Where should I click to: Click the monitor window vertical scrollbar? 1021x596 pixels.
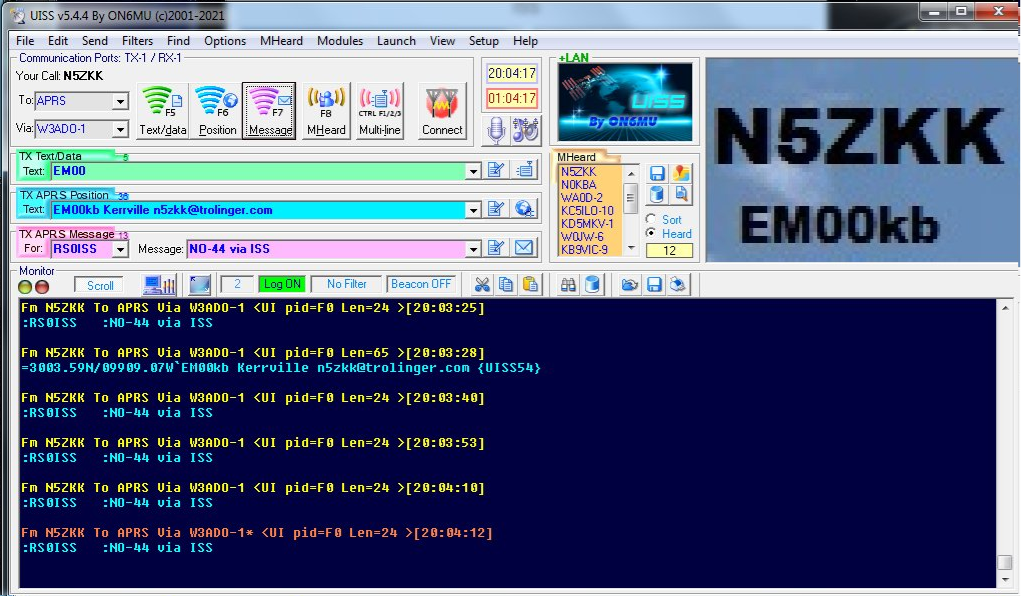click(1005, 443)
